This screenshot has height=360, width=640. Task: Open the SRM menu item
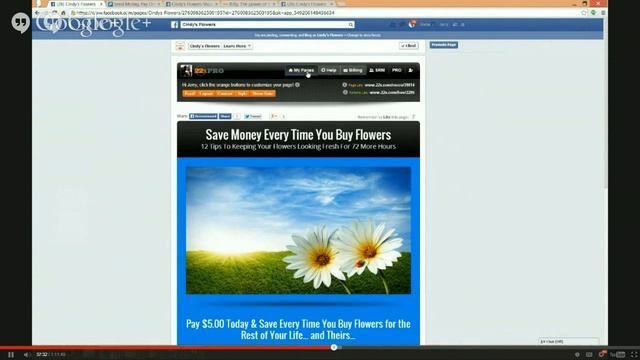pyautogui.click(x=377, y=70)
